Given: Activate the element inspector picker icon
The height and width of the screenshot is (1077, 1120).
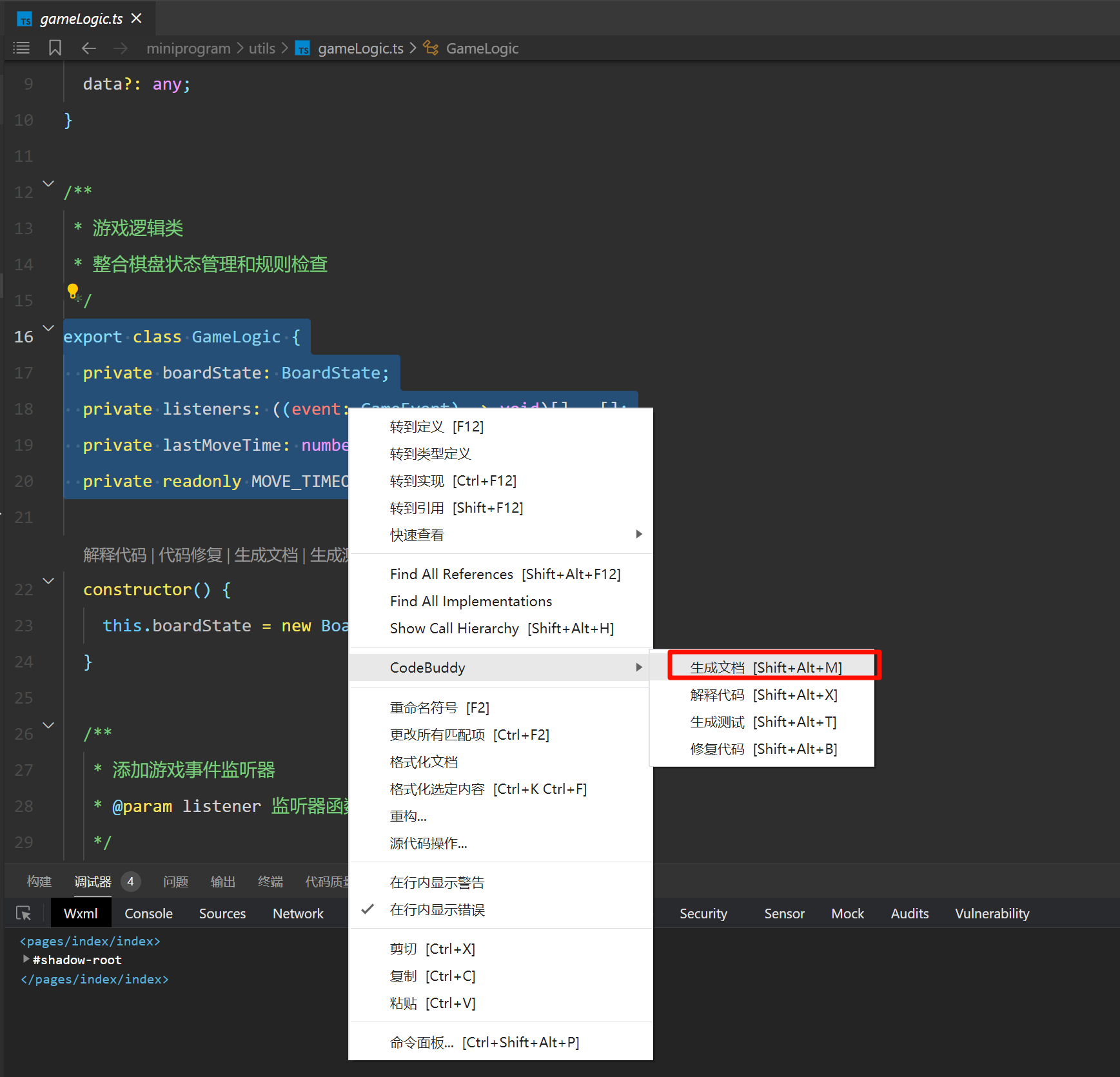Looking at the screenshot, I should (x=24, y=913).
